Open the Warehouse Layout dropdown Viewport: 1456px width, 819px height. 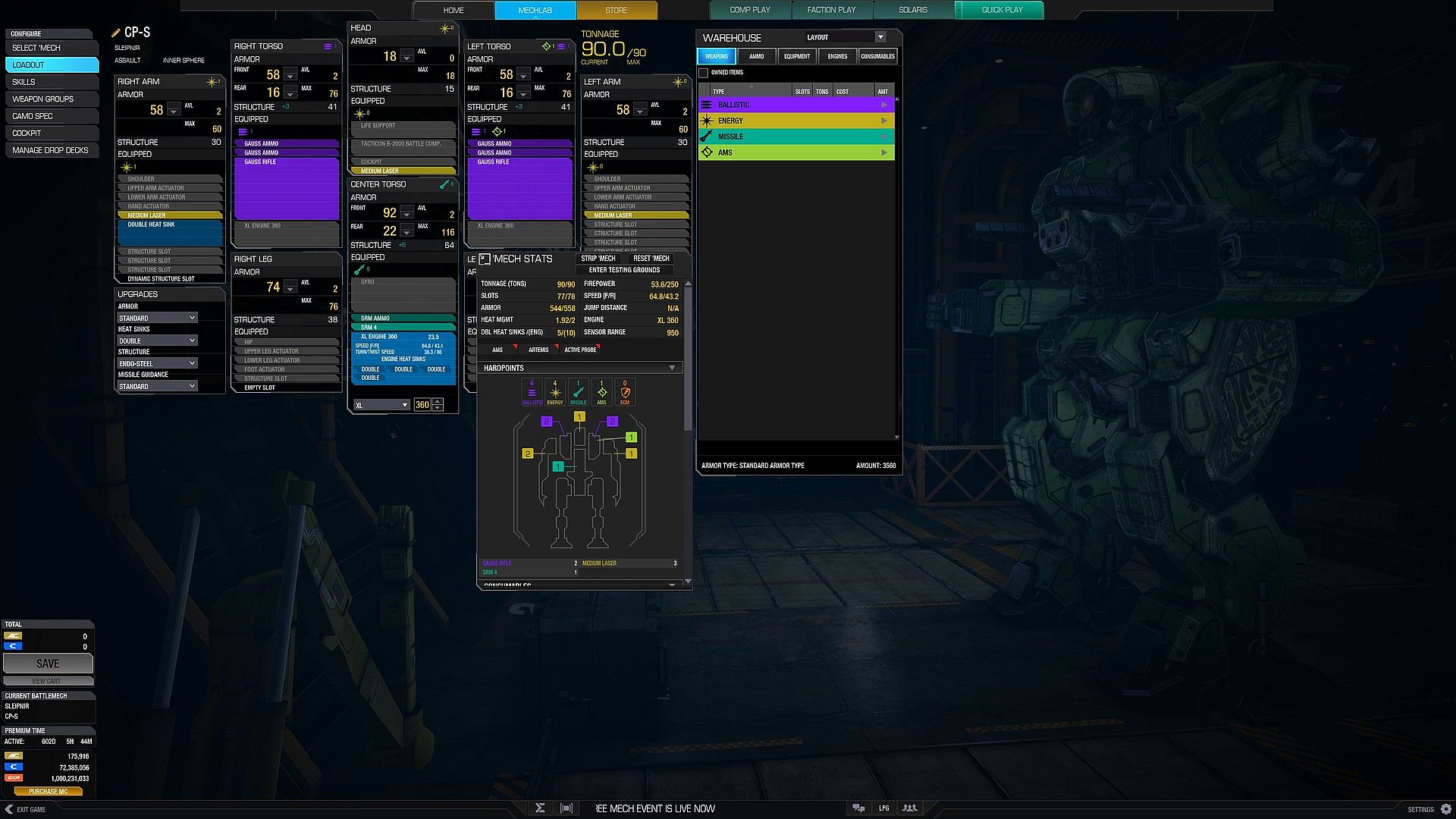point(880,37)
